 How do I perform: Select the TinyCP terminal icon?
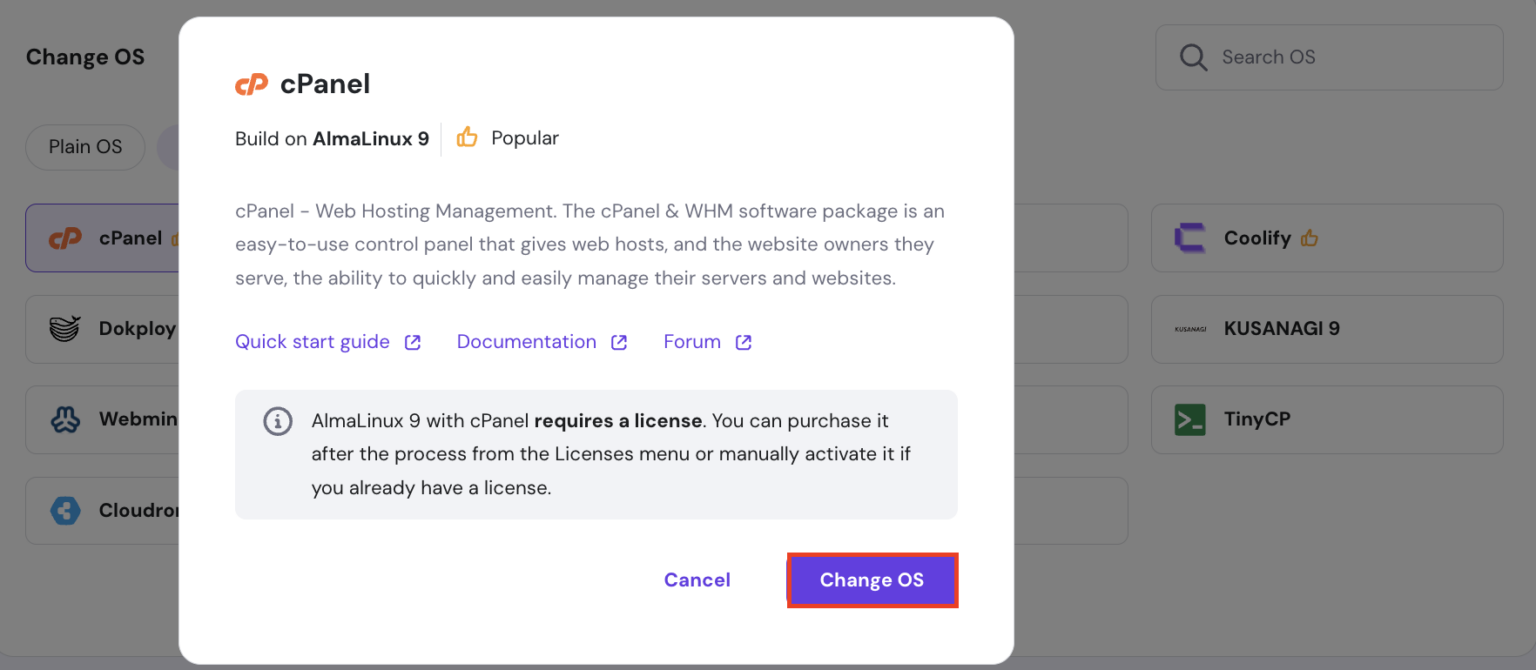(x=1189, y=419)
